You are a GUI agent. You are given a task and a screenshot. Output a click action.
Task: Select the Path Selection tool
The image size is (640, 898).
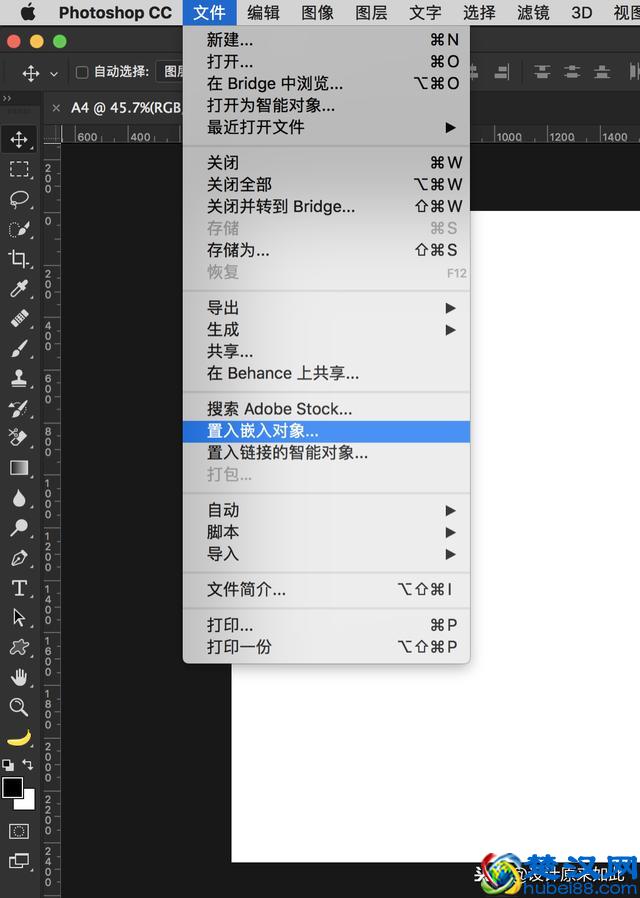[x=19, y=617]
